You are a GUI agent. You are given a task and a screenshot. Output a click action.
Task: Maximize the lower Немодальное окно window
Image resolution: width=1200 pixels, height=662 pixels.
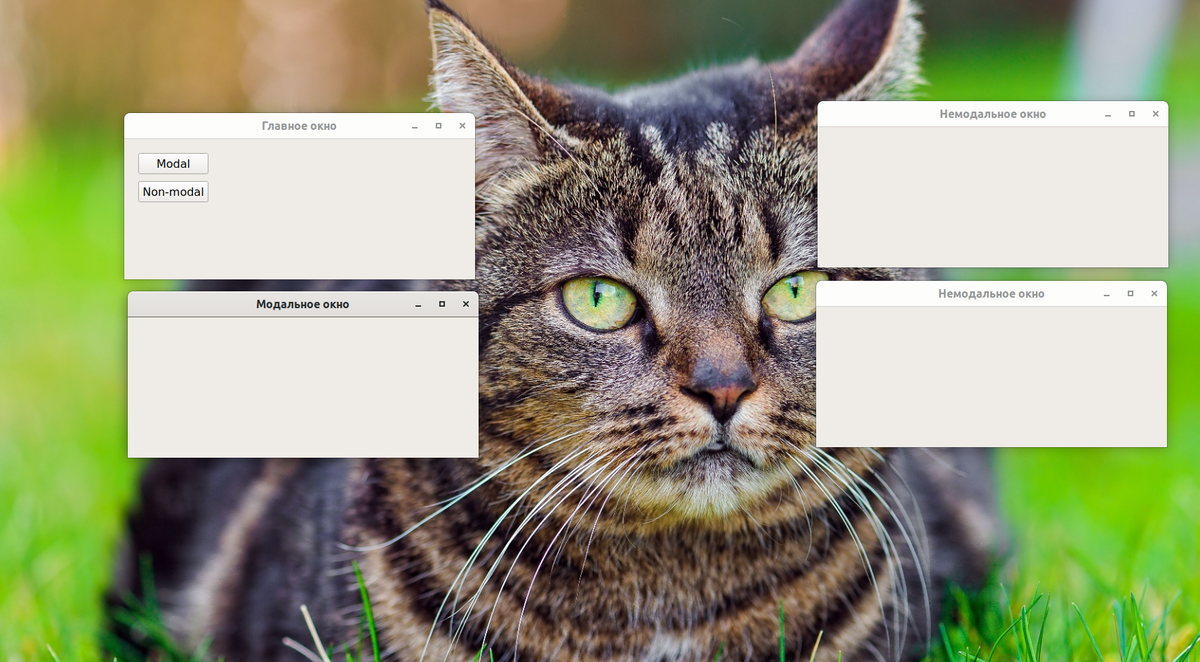point(1131,294)
